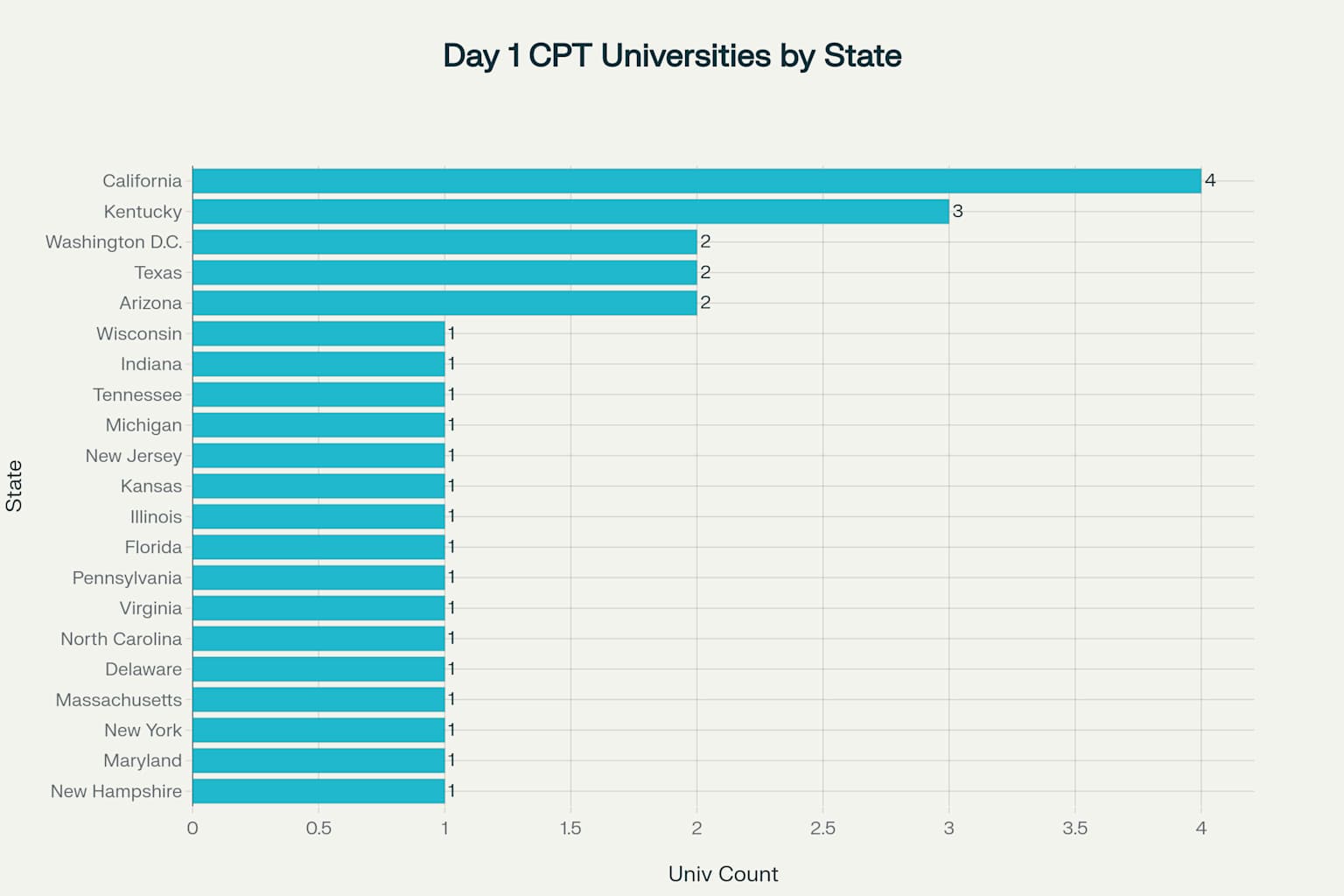Click the California bar
This screenshot has width=1344, height=896.
pyautogui.click(x=696, y=181)
